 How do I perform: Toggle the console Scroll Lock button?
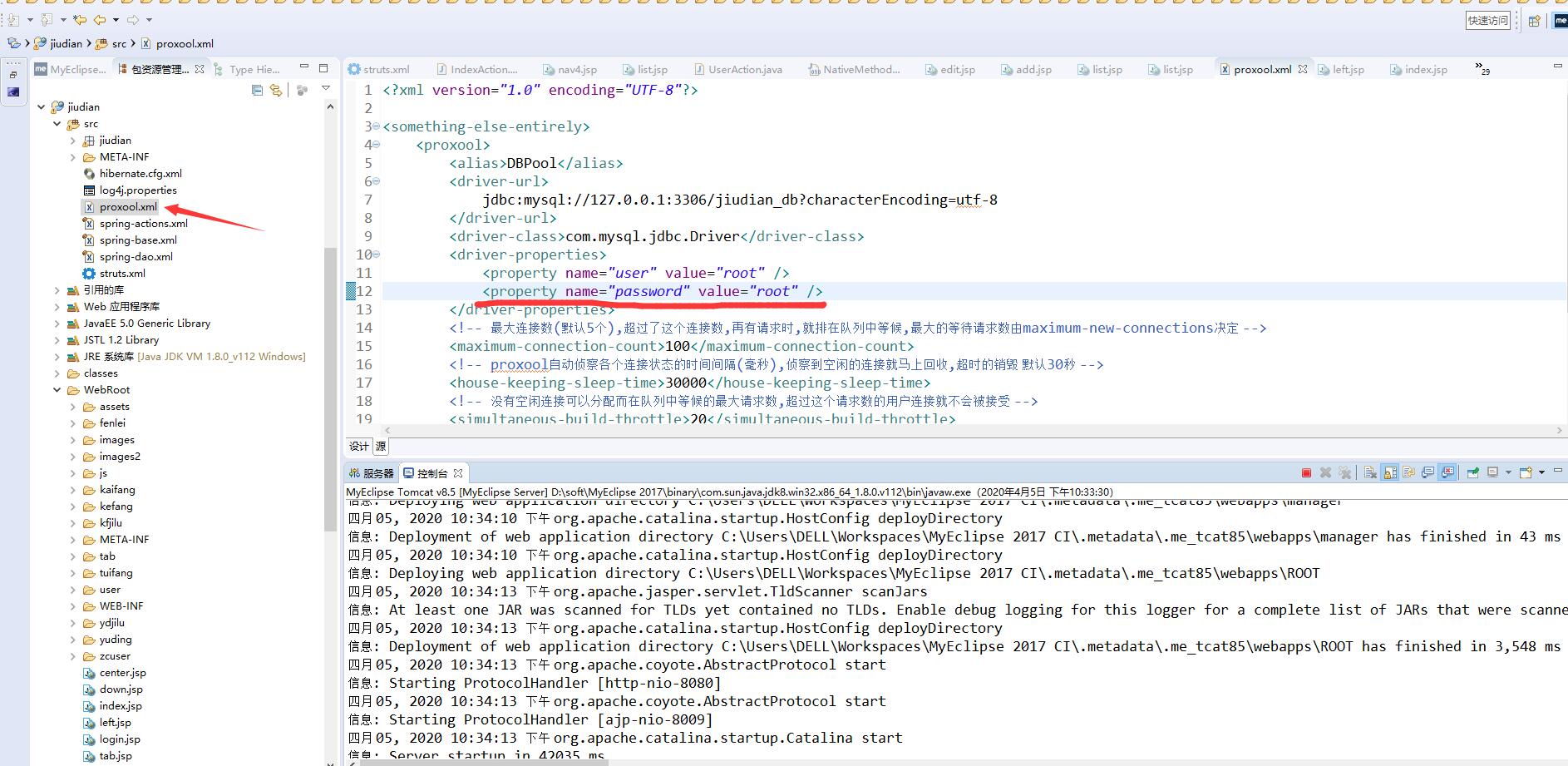click(x=1390, y=472)
